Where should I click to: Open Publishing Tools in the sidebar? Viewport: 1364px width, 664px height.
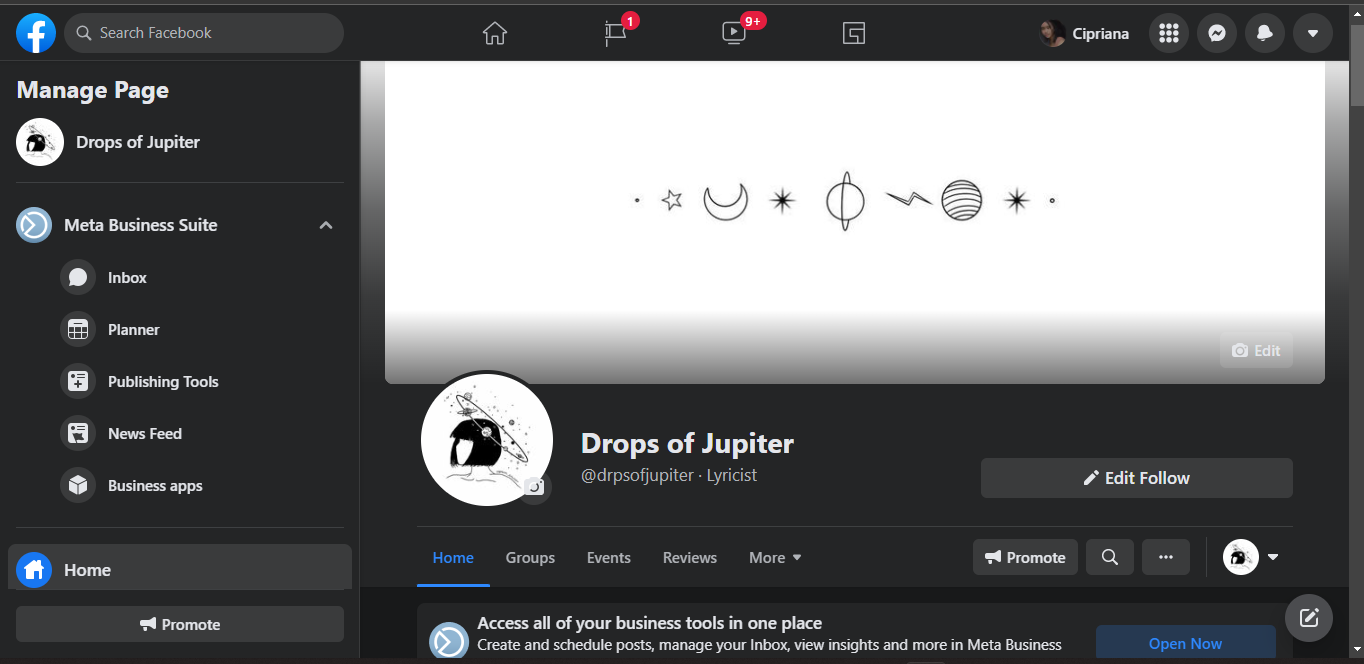coord(162,381)
